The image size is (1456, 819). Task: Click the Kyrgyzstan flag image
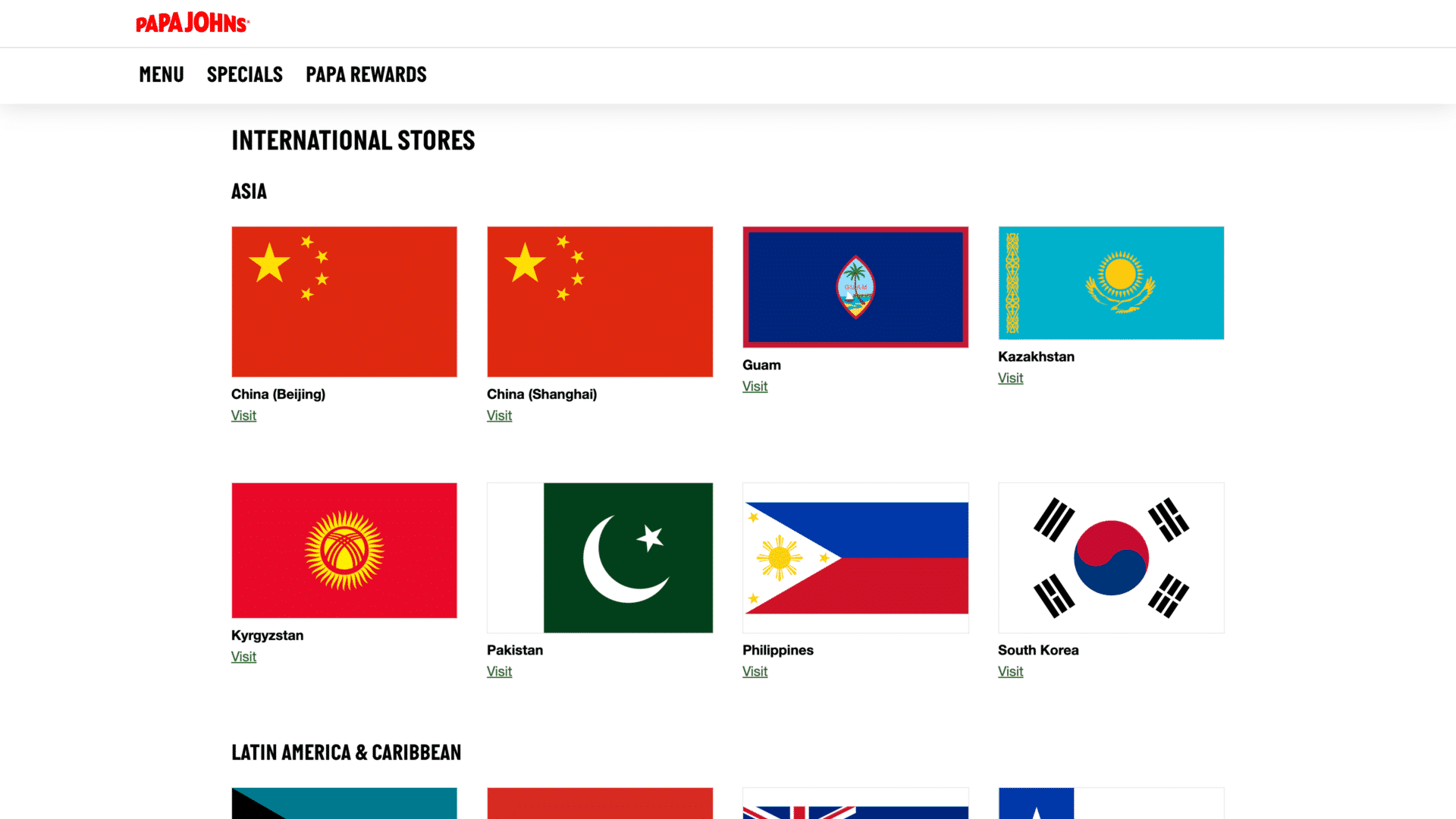point(344,551)
